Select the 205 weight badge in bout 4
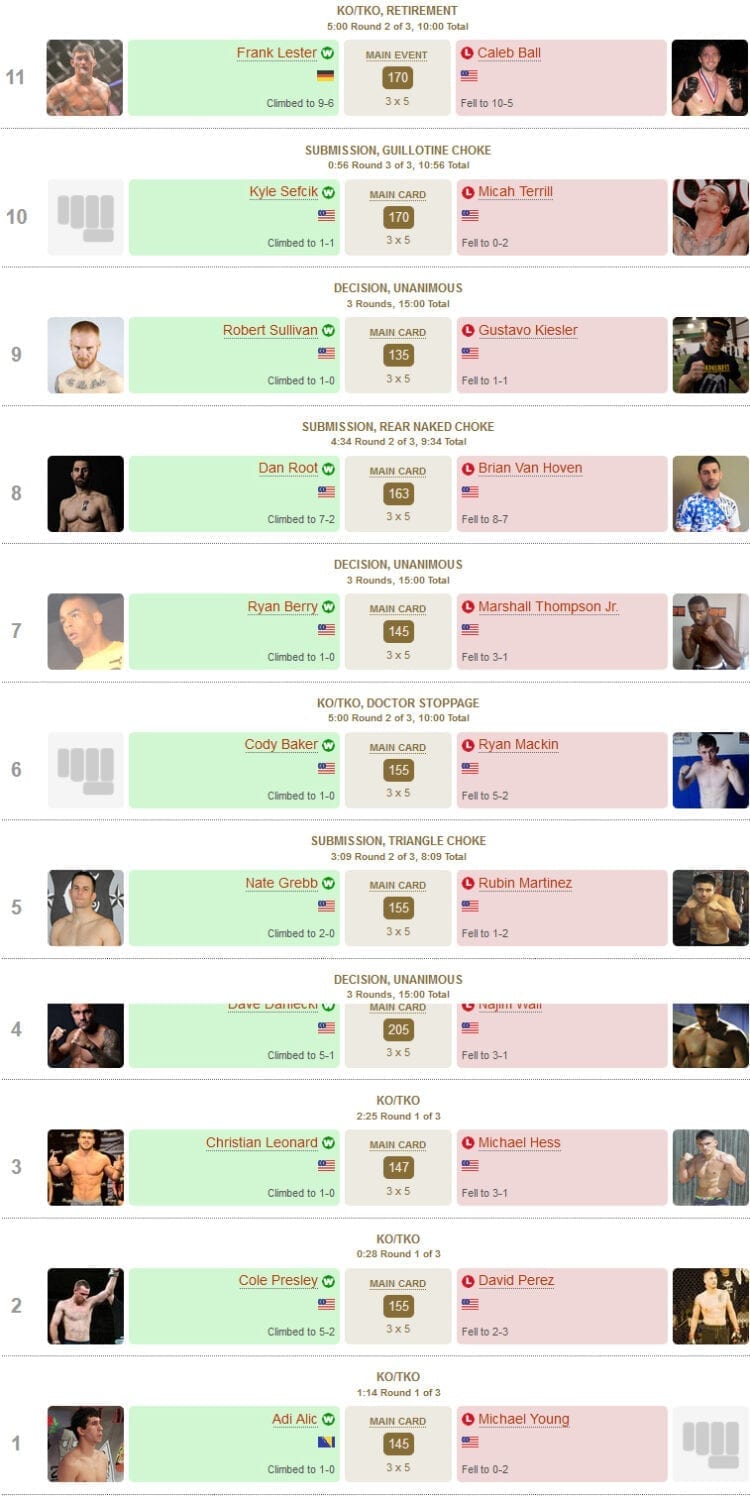 coord(398,1029)
